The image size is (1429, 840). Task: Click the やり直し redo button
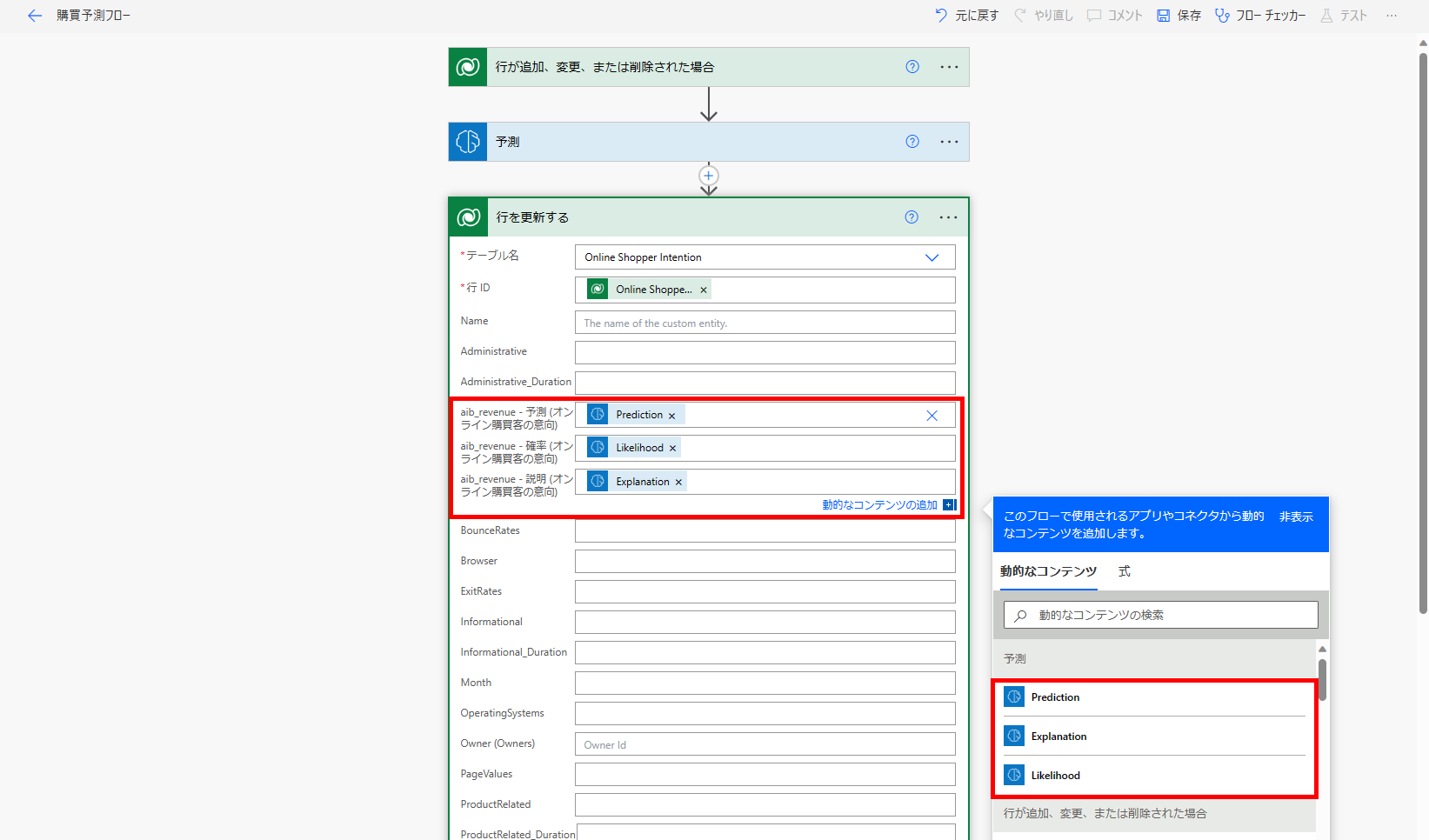click(x=1044, y=16)
